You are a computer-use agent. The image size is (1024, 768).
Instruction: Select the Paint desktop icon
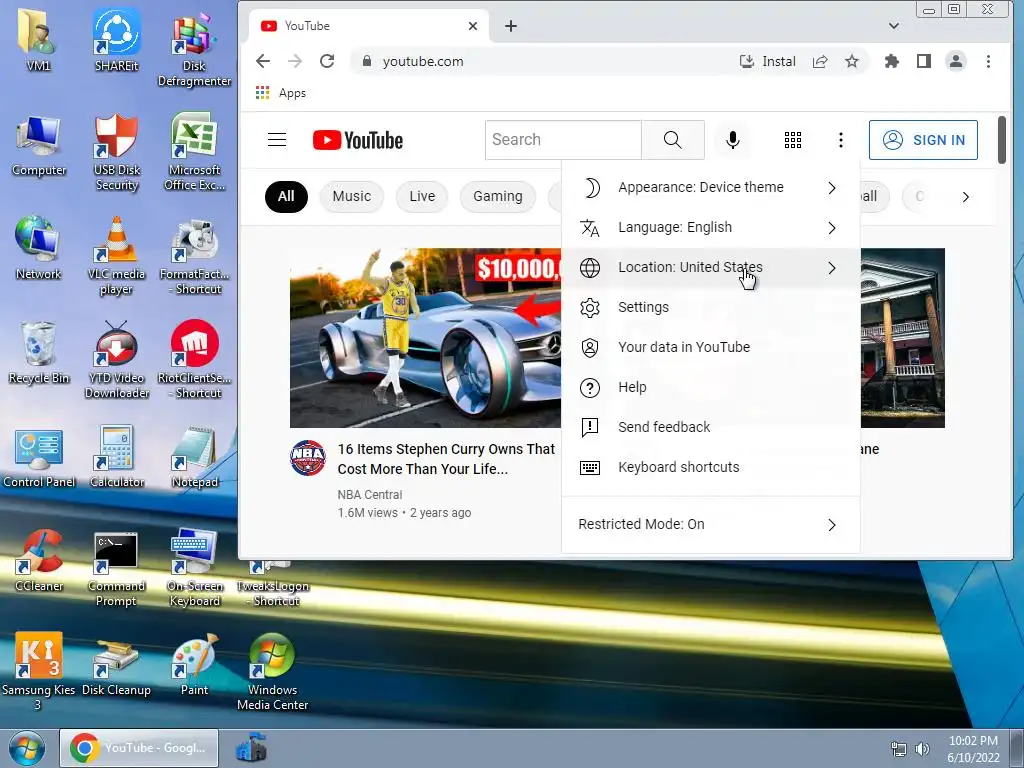[x=194, y=664]
